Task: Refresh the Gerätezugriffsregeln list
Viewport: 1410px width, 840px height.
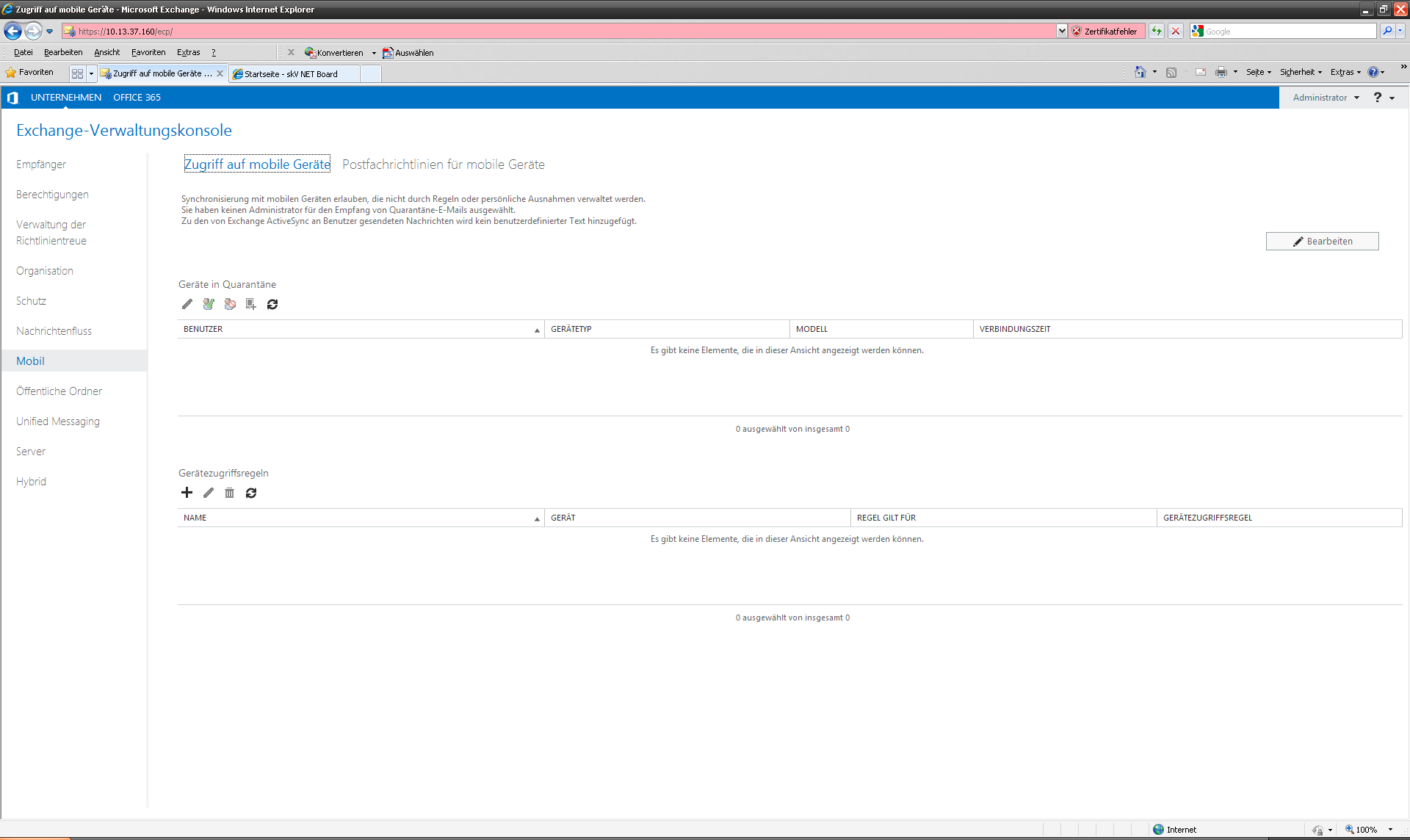Action: point(251,493)
